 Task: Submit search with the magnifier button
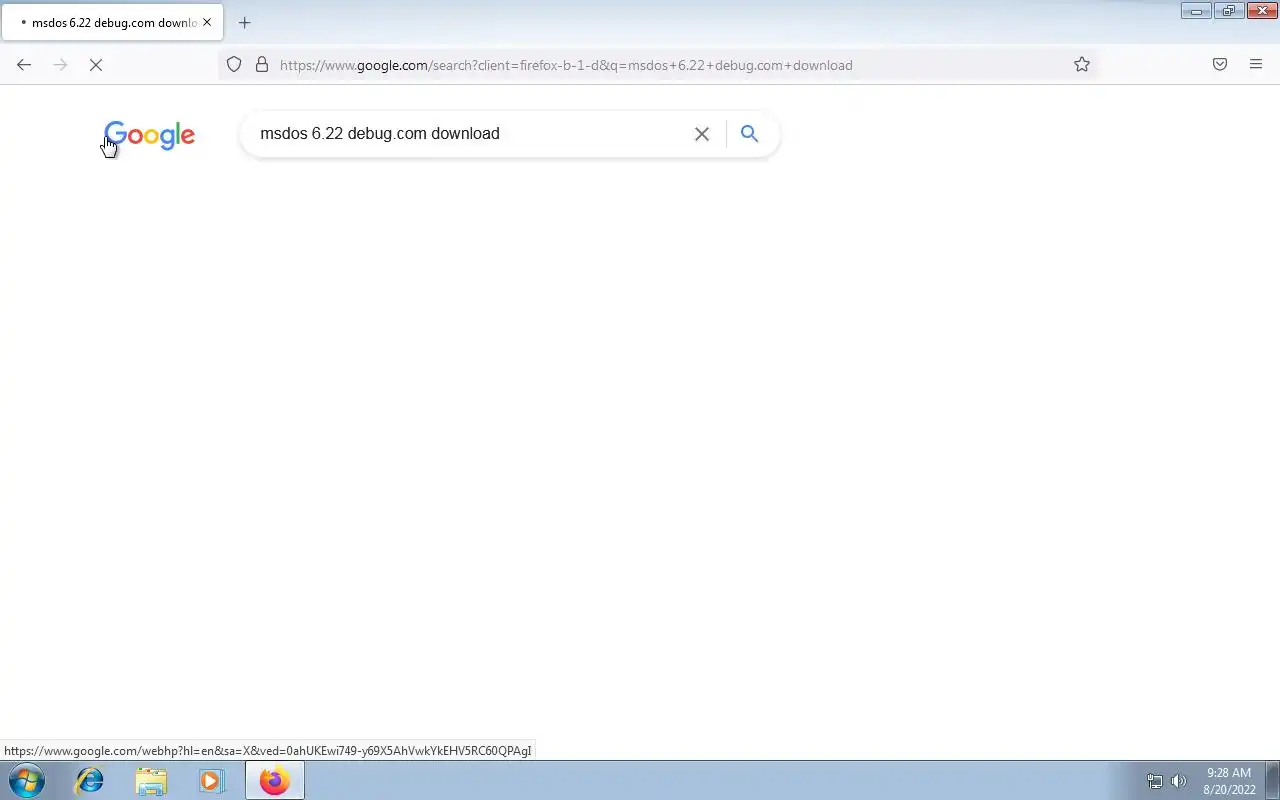click(749, 134)
